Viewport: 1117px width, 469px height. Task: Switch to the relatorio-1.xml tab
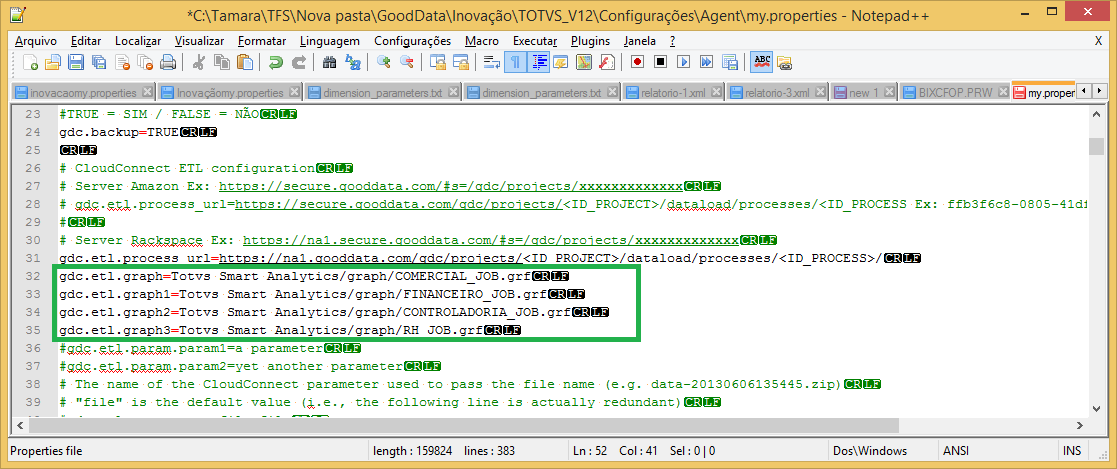point(673,93)
